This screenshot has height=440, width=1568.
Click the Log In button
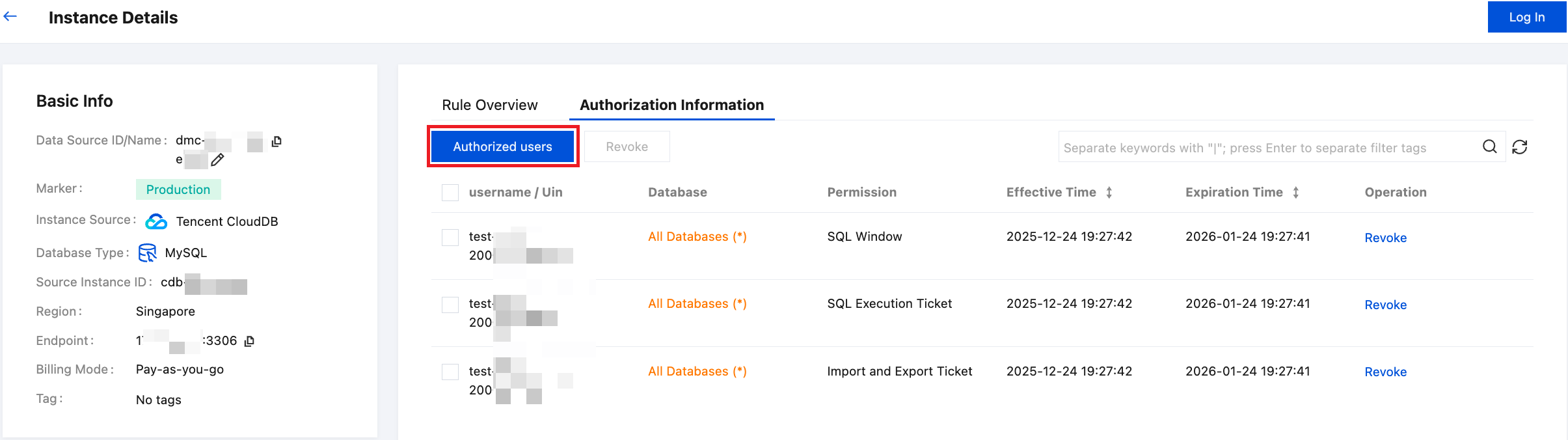(x=1526, y=17)
